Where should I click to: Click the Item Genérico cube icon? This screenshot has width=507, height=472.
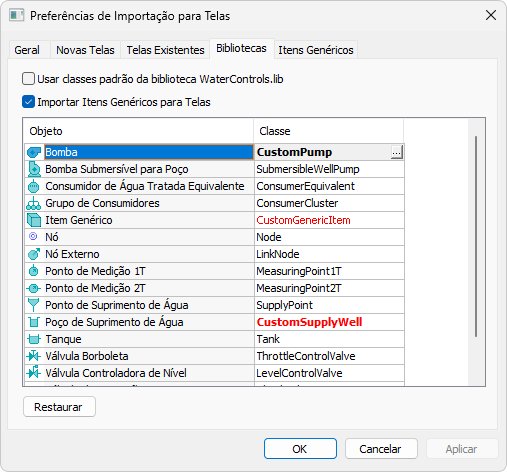[34, 220]
